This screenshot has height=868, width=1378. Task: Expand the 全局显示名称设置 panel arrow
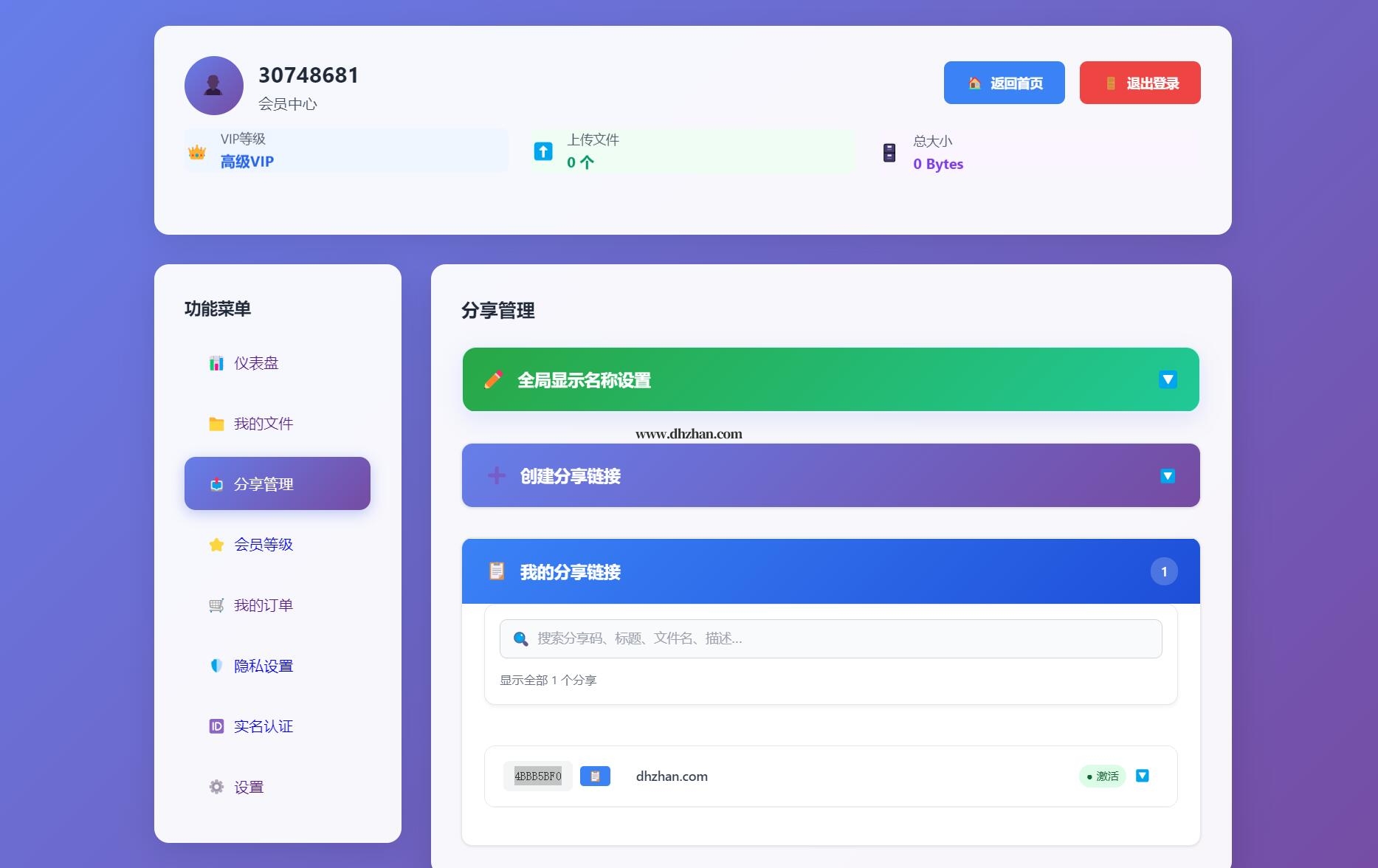1168,380
